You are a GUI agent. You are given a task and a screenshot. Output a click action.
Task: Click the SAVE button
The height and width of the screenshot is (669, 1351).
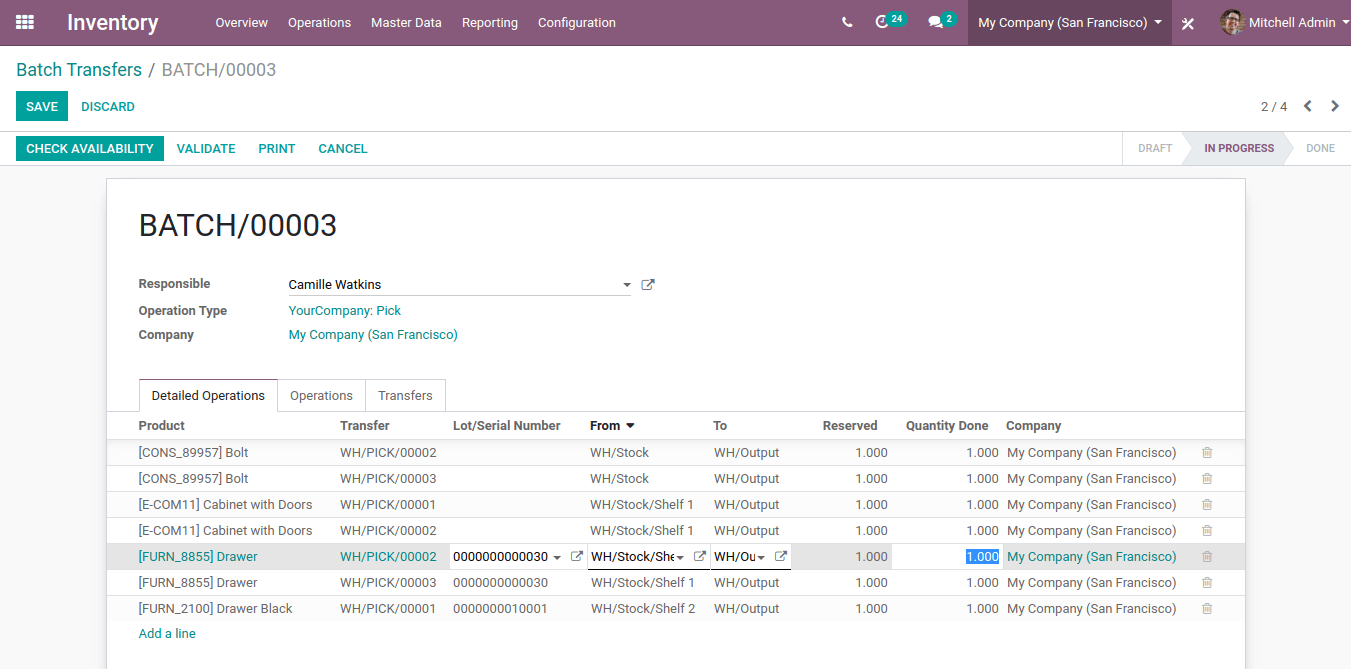41,106
